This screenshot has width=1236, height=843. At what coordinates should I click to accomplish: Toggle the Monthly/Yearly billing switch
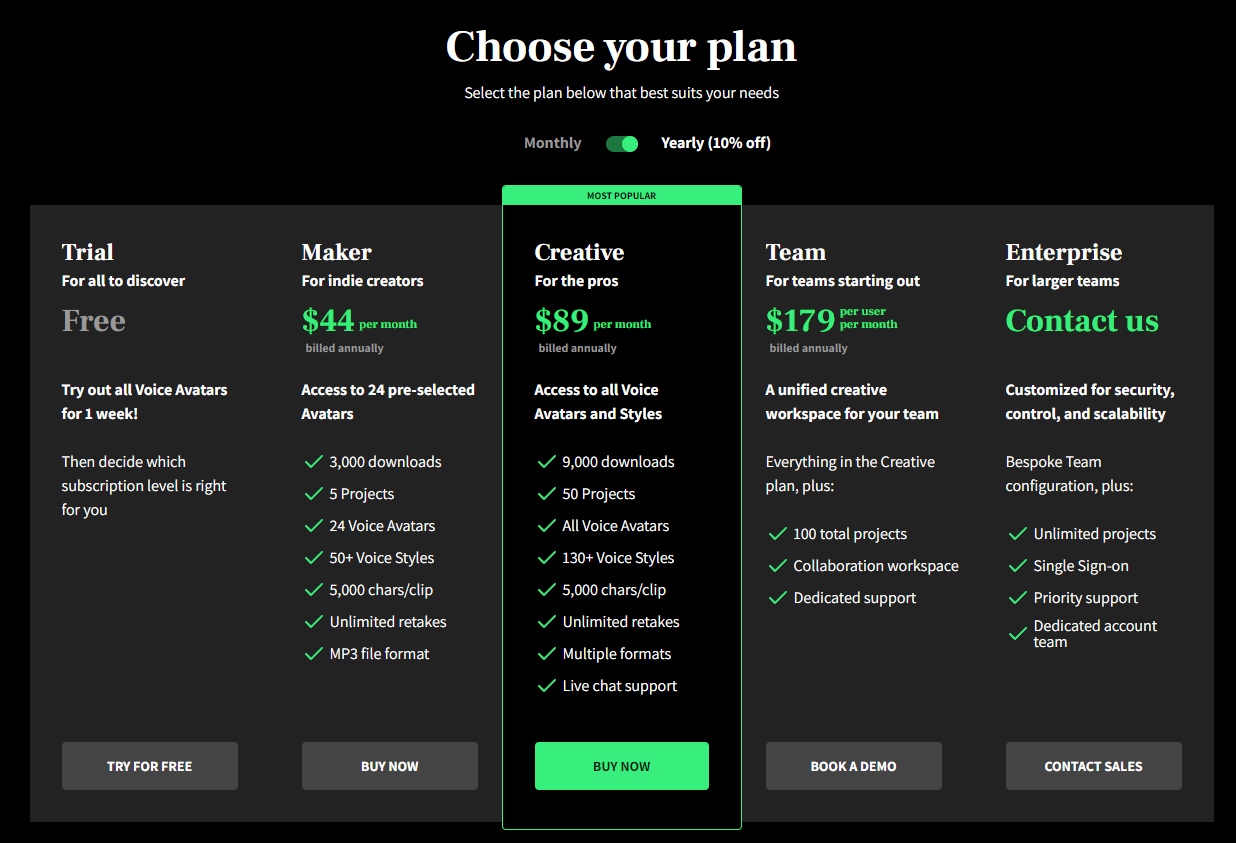click(622, 144)
